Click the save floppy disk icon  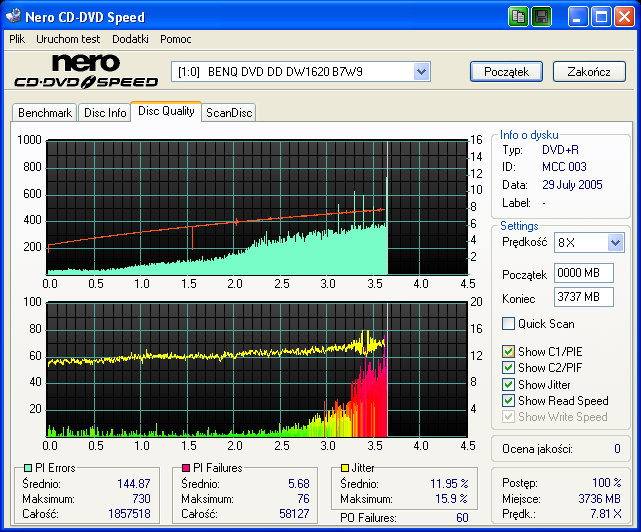click(x=541, y=17)
